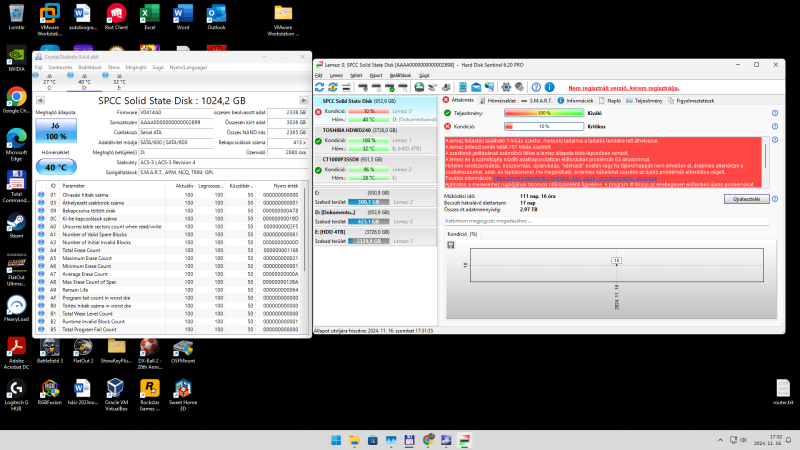Click the Újratesztelés button
The width and height of the screenshot is (800, 450).
(x=746, y=199)
